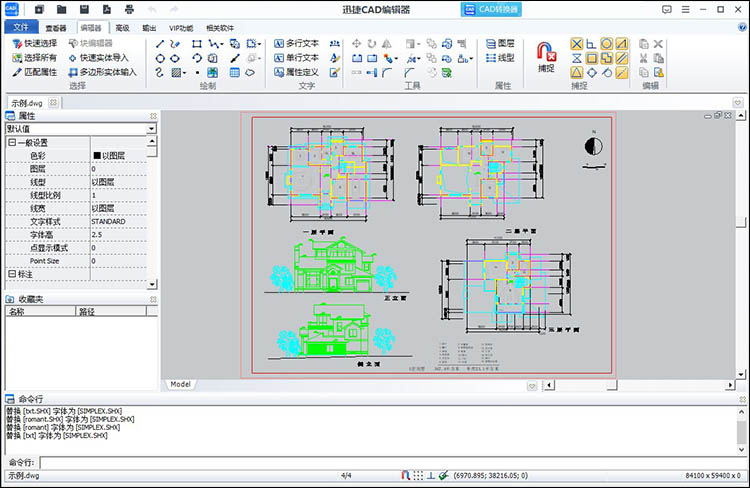Screen dimensions: 750x488
Task: Close the 示例.dwg document tab
Action: pos(54,102)
